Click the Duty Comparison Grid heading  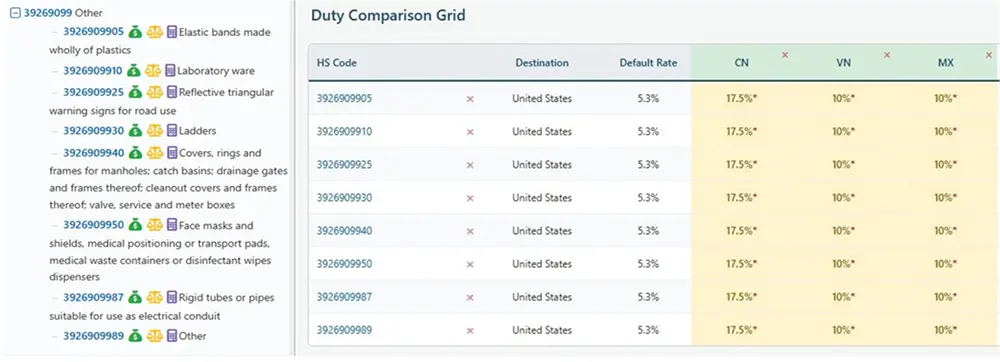pyautogui.click(x=388, y=15)
